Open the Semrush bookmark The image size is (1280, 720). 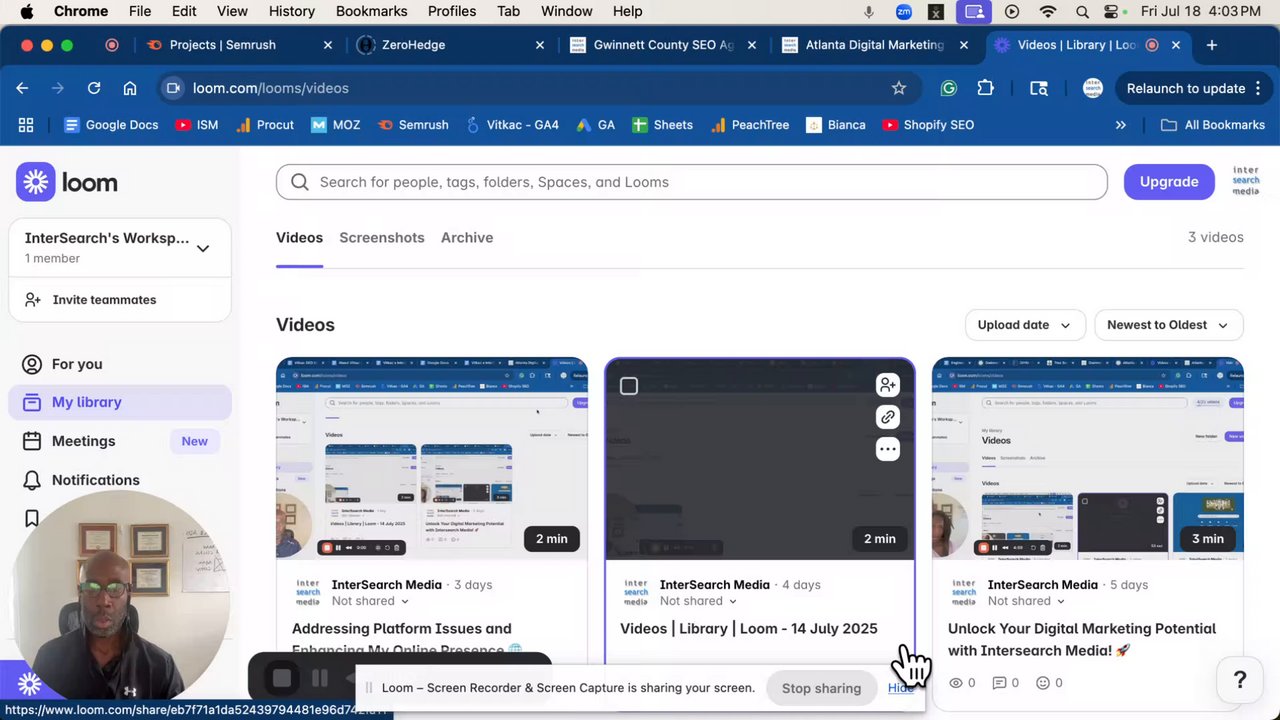point(412,125)
